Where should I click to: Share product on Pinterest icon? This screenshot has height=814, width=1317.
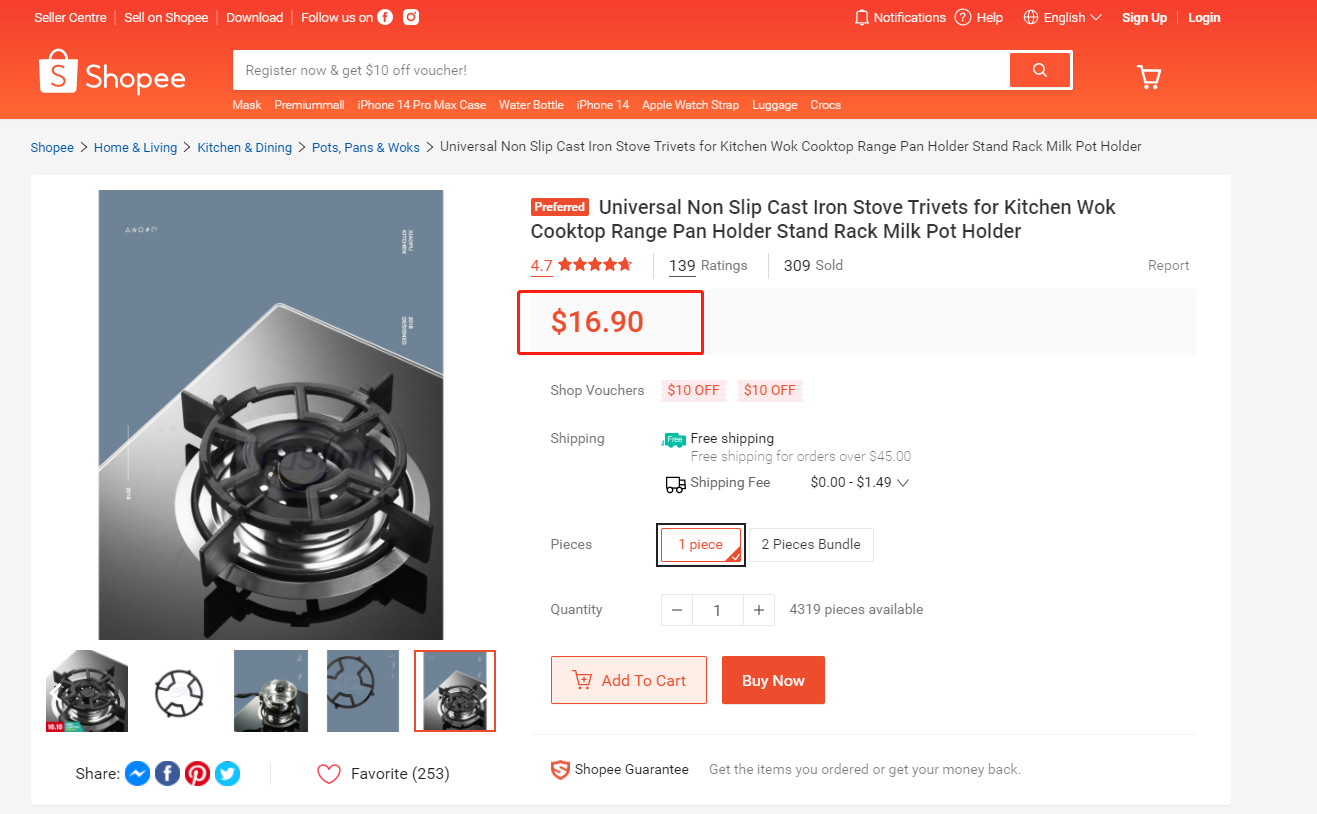[x=197, y=773]
